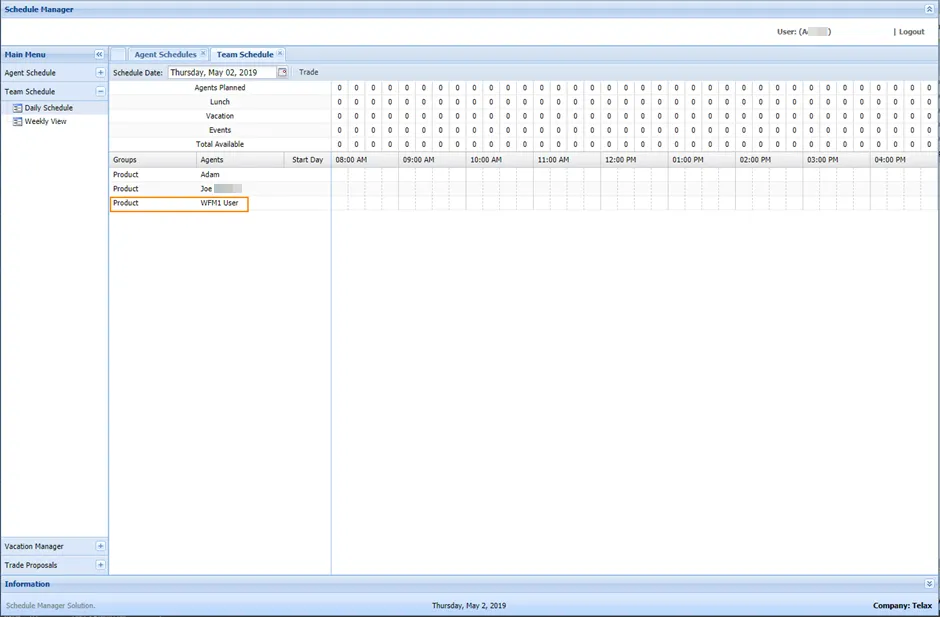
Task: Click the 02:00 PM time header
Action: pyautogui.click(x=769, y=159)
